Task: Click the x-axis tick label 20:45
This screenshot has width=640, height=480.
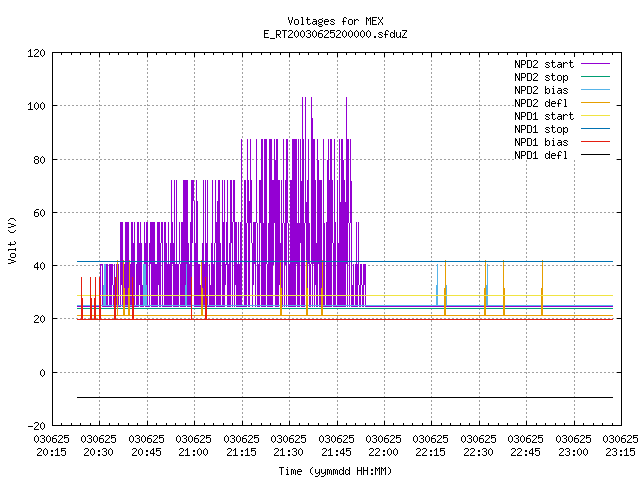Action: click(146, 452)
